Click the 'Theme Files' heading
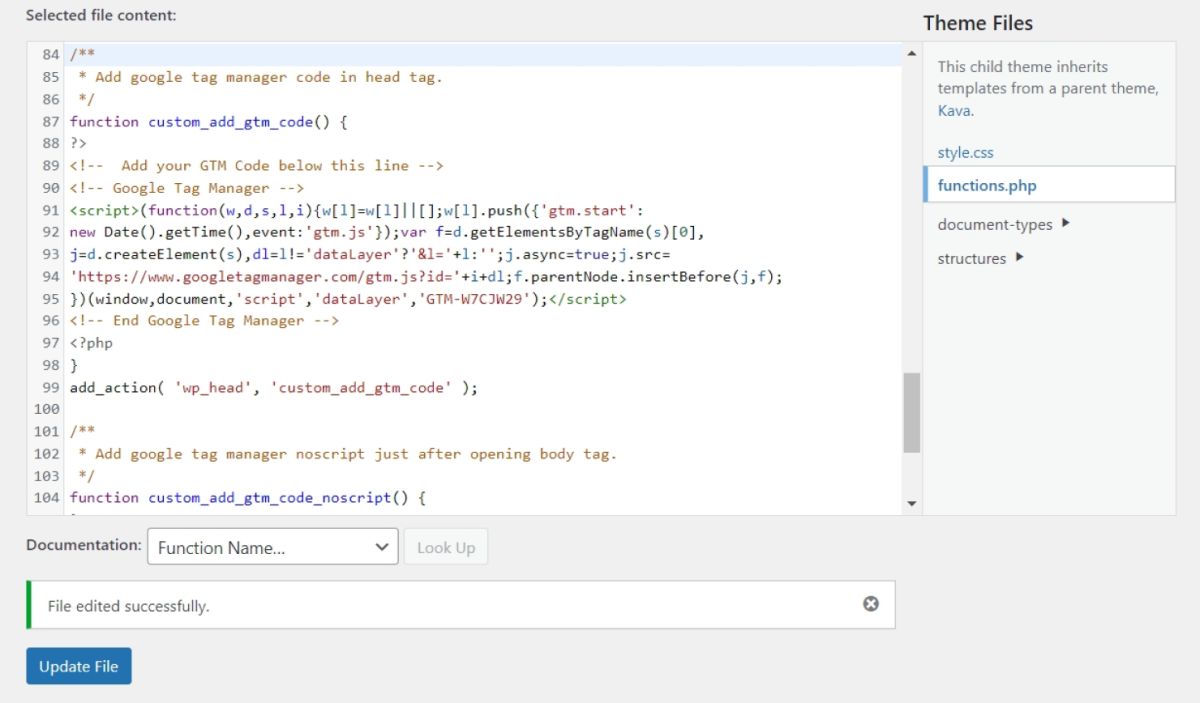The image size is (1200, 703). (978, 23)
